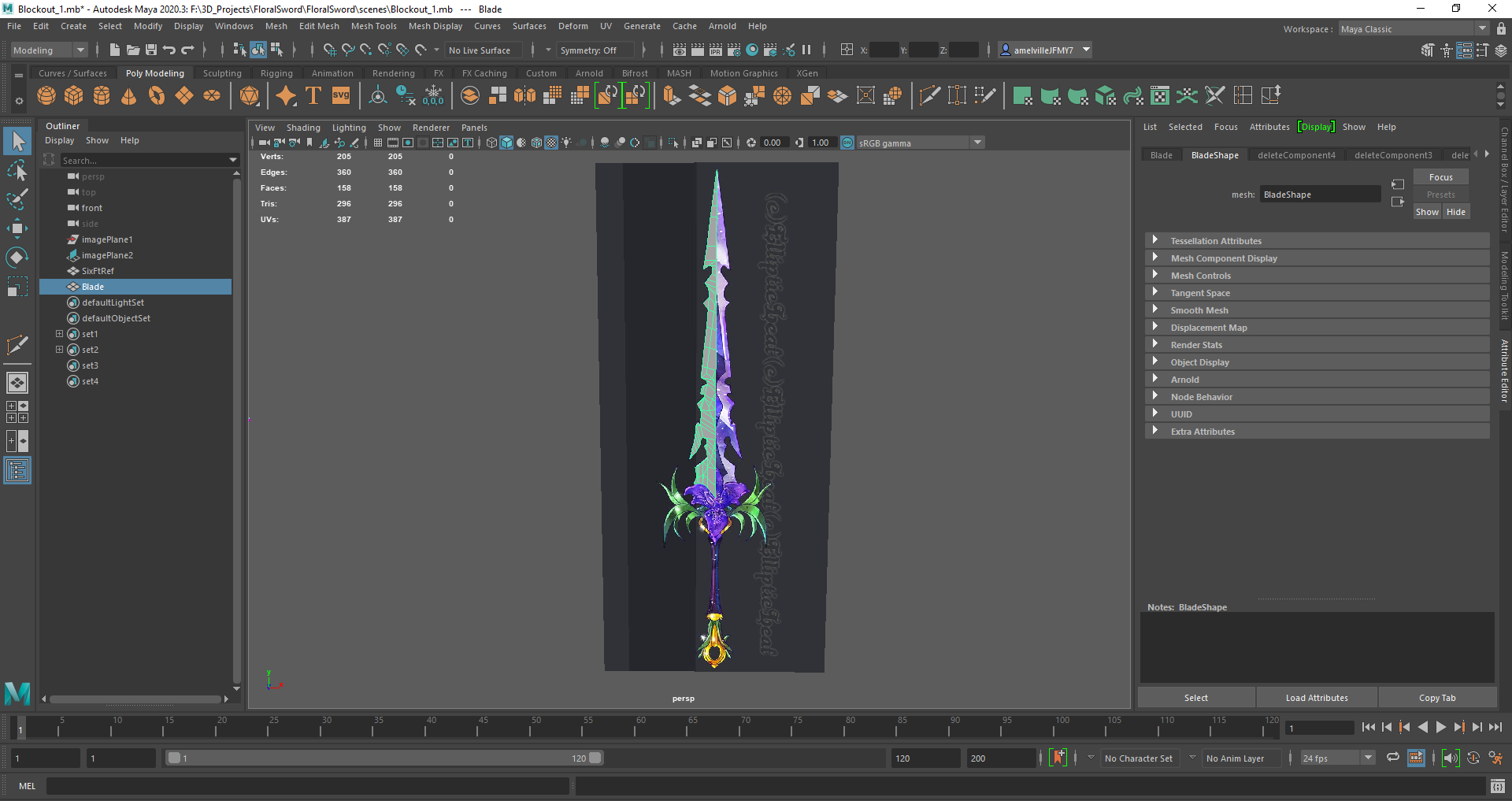Click the Multi-Cut tool shelf icon
Screen dimensions: 1512x801
[x=929, y=96]
